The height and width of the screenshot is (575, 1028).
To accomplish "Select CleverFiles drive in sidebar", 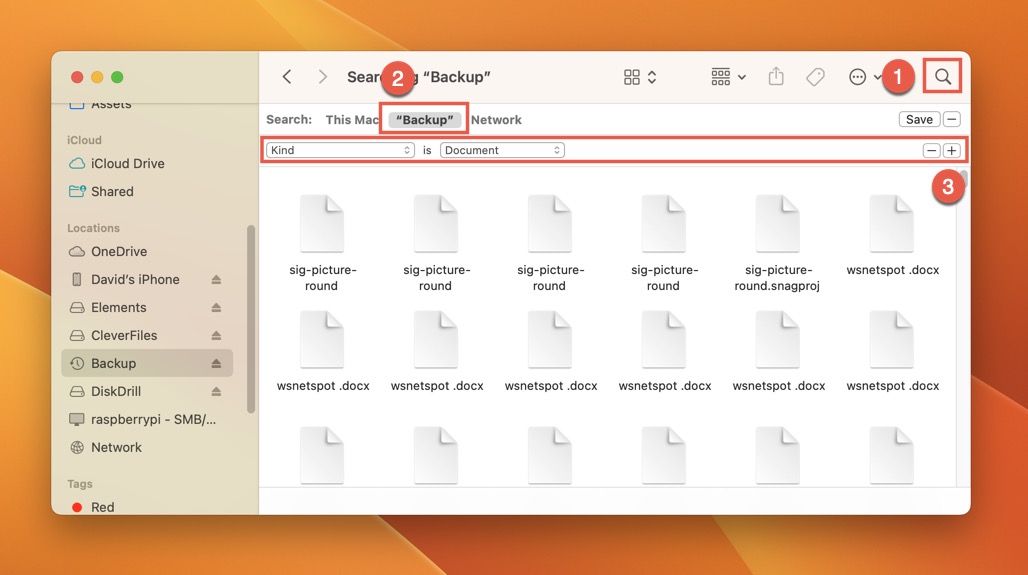I will [x=124, y=335].
